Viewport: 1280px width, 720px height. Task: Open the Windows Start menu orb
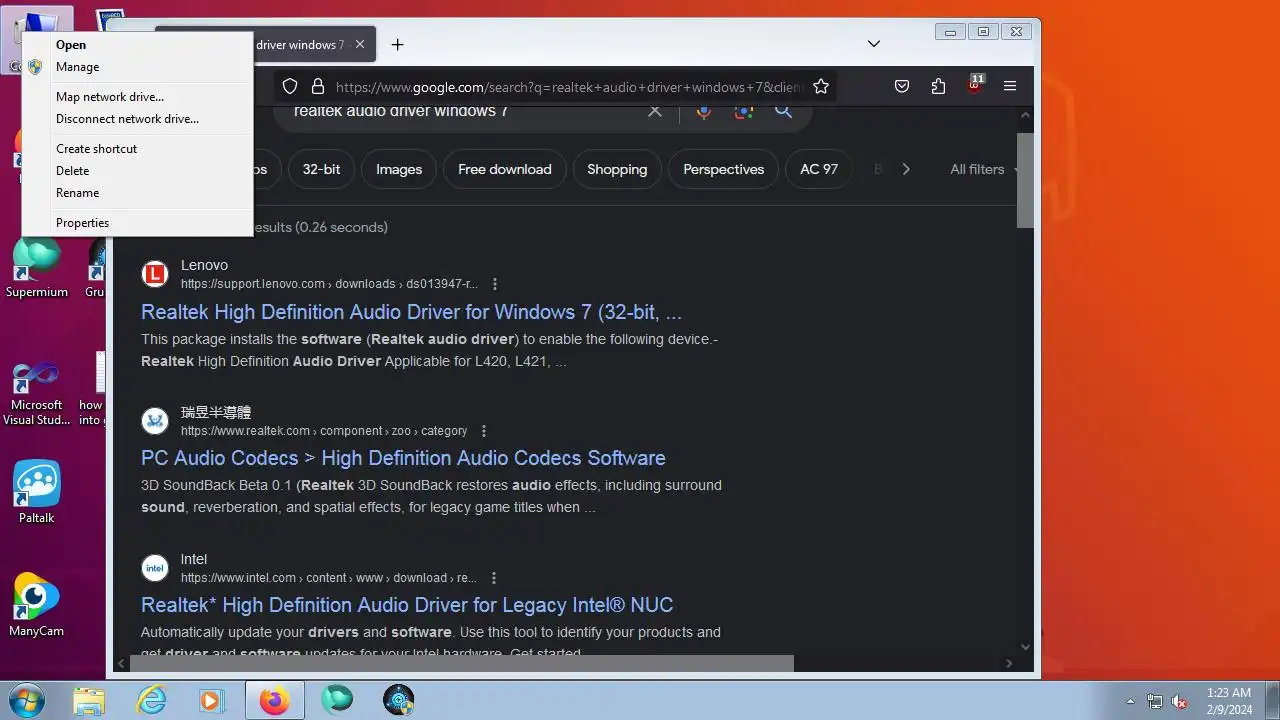coord(27,700)
